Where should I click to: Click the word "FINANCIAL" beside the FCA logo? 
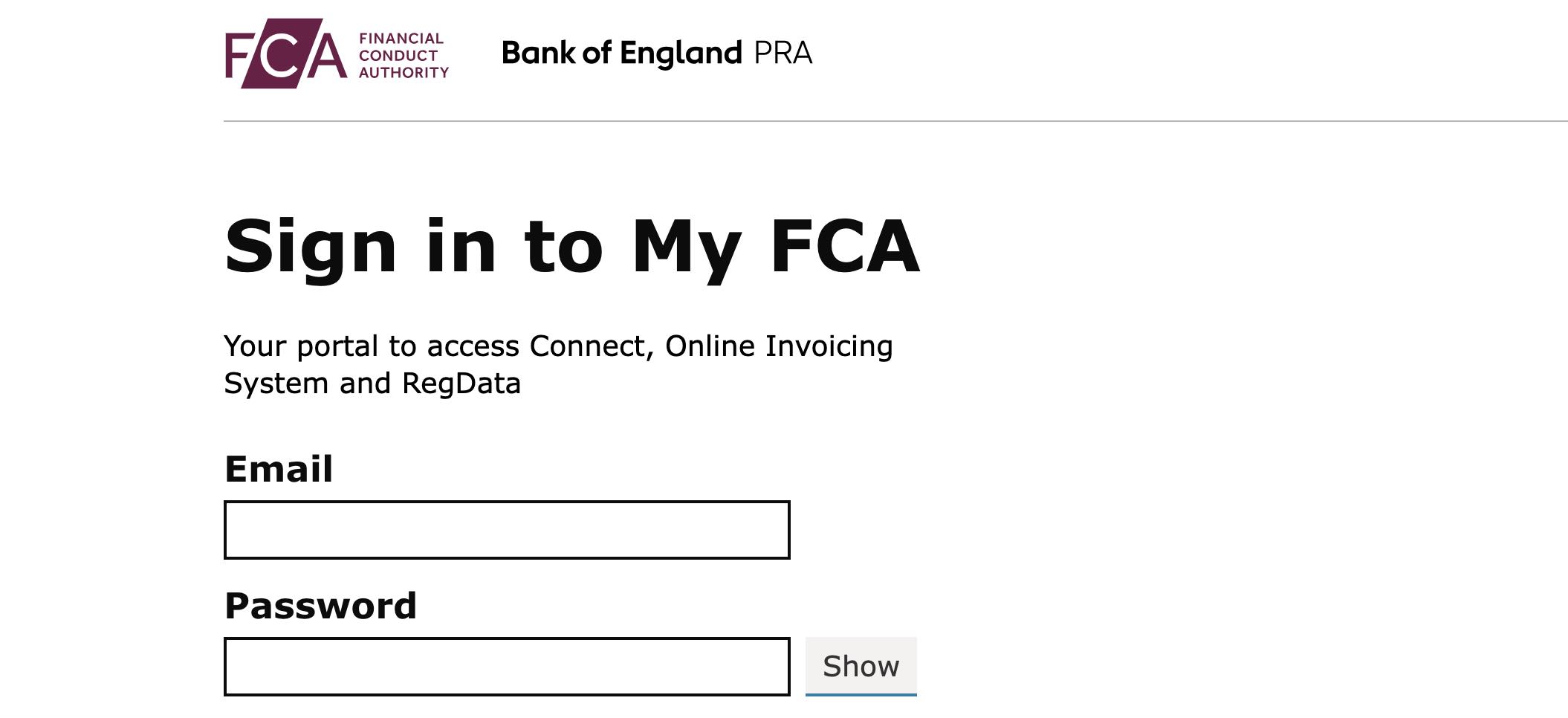401,39
